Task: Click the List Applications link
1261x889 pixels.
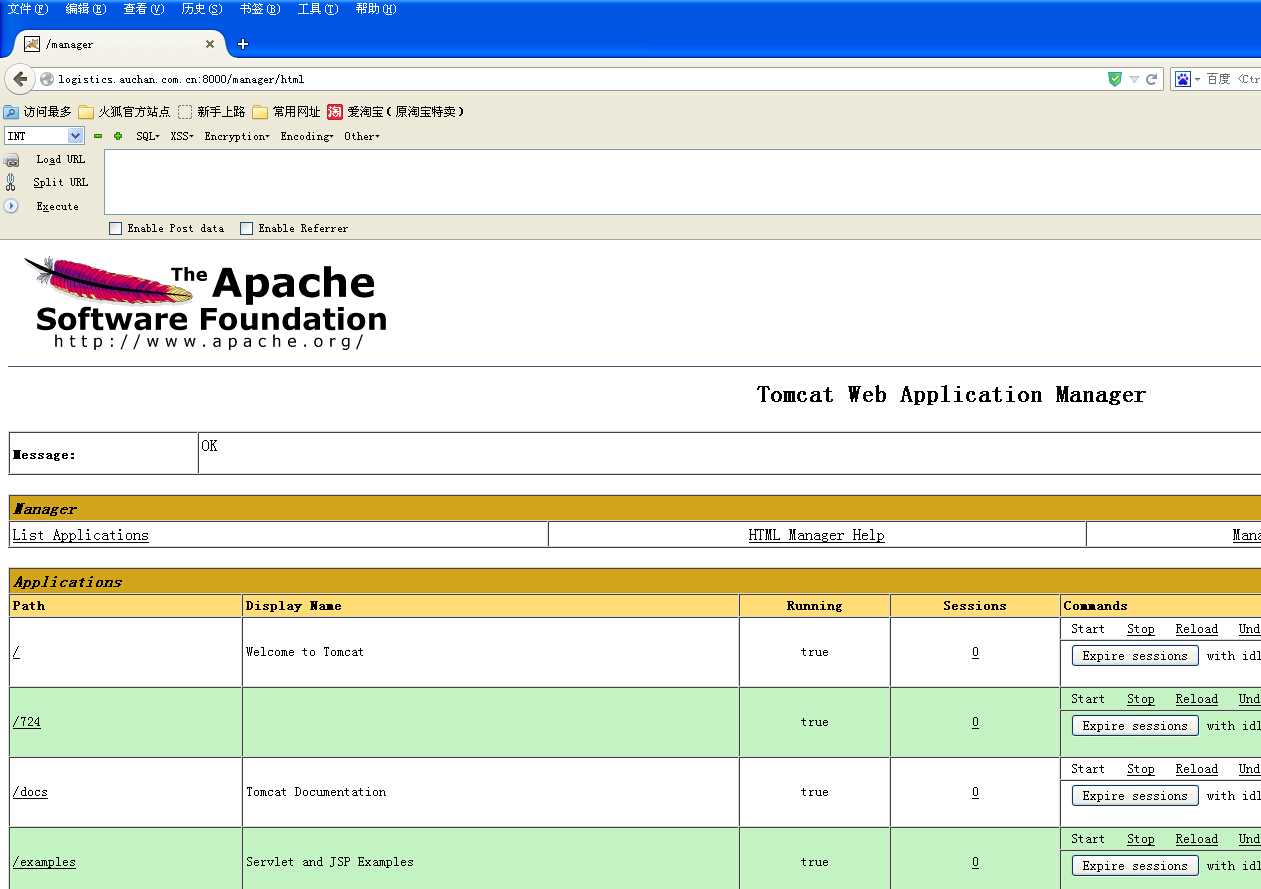Action: (80, 535)
